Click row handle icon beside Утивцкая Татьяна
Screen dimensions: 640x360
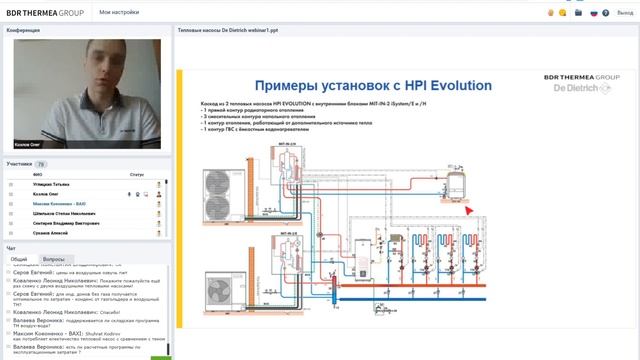tap(11, 184)
